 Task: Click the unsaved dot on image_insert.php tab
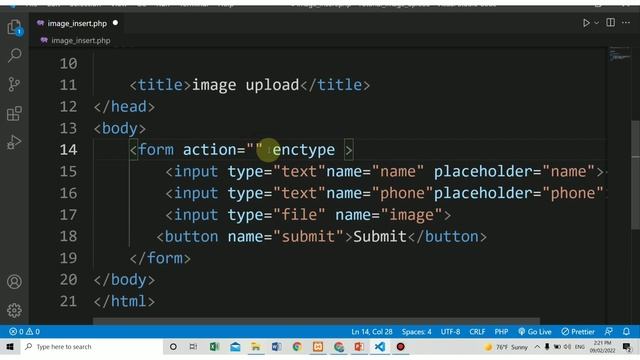pyautogui.click(x=116, y=23)
